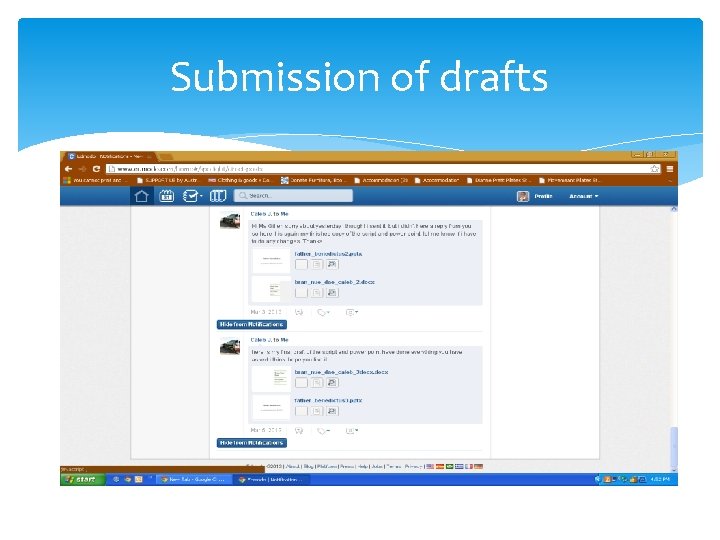This screenshot has height=540, width=720.
Task: Open the first 'Accommodation' bookmark
Action: [x=381, y=180]
